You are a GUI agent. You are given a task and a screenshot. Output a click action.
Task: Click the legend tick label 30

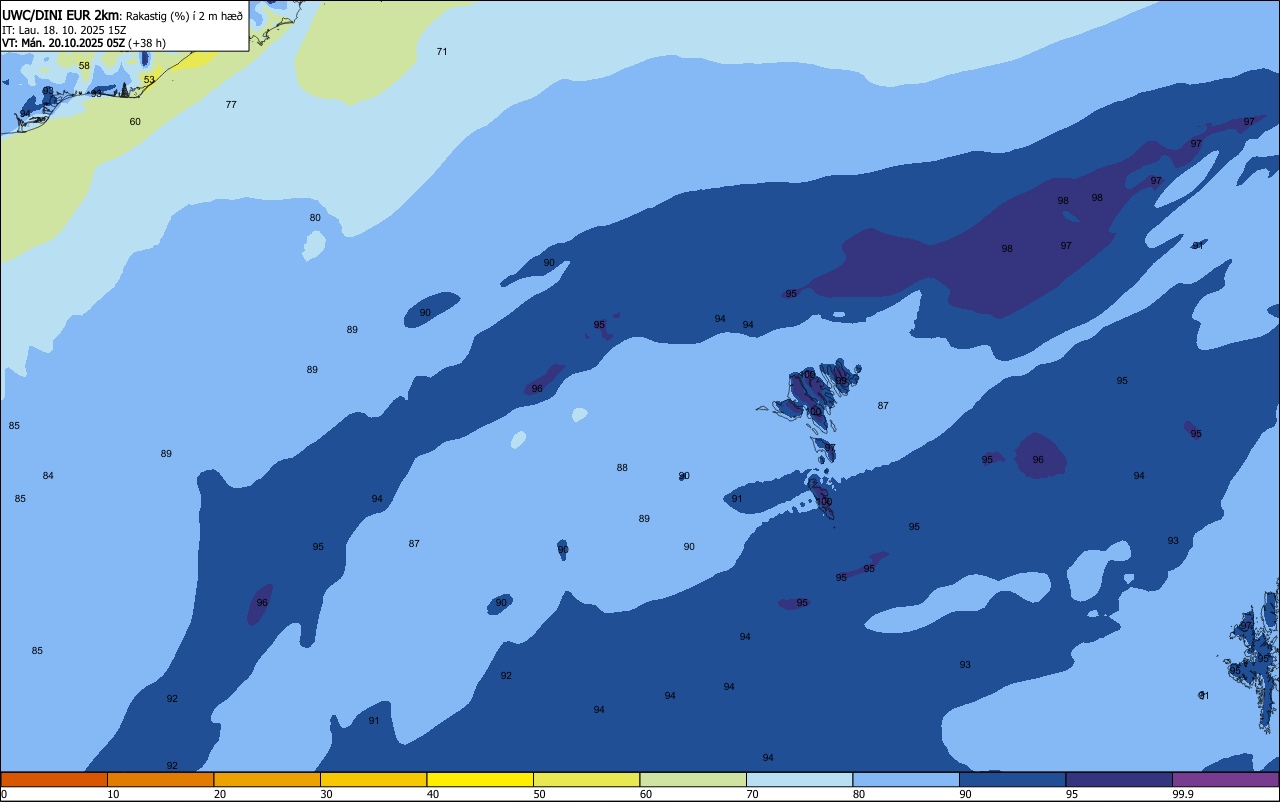pyautogui.click(x=326, y=794)
